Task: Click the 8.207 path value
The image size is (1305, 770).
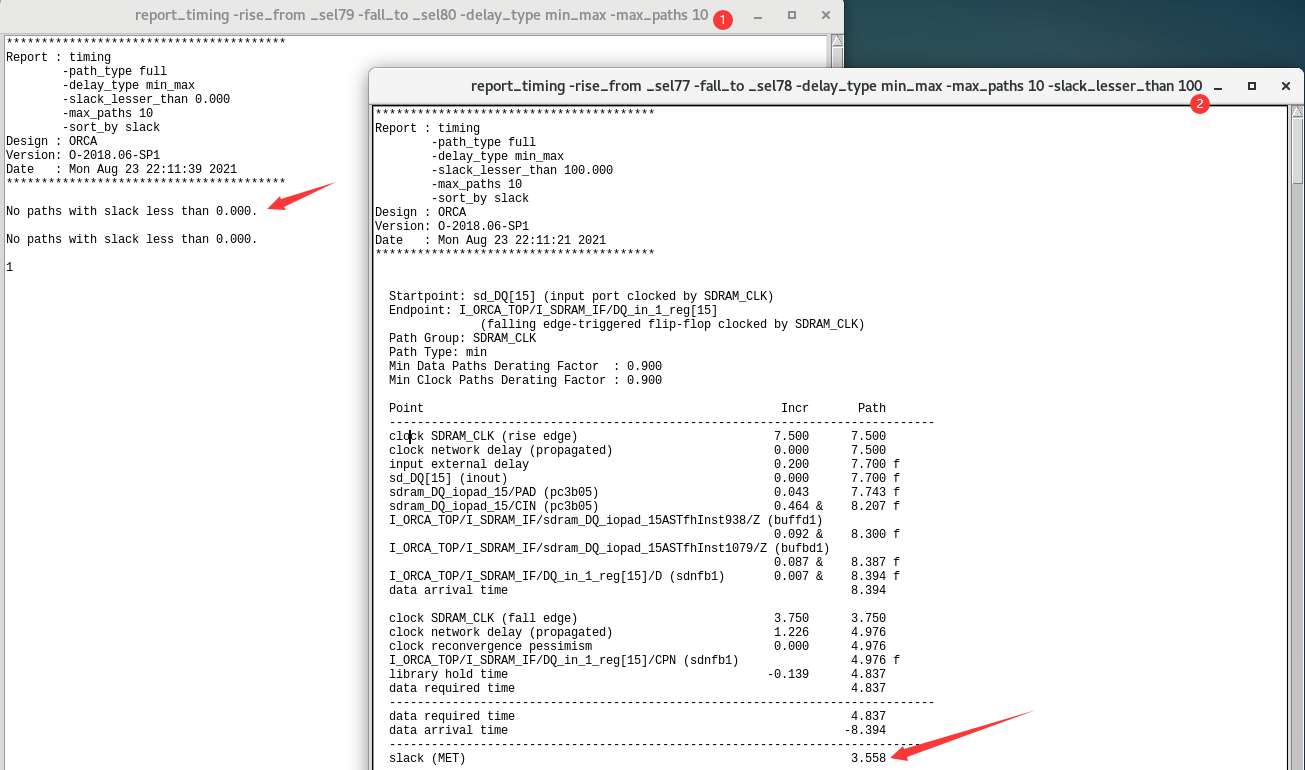Action: [x=868, y=506]
